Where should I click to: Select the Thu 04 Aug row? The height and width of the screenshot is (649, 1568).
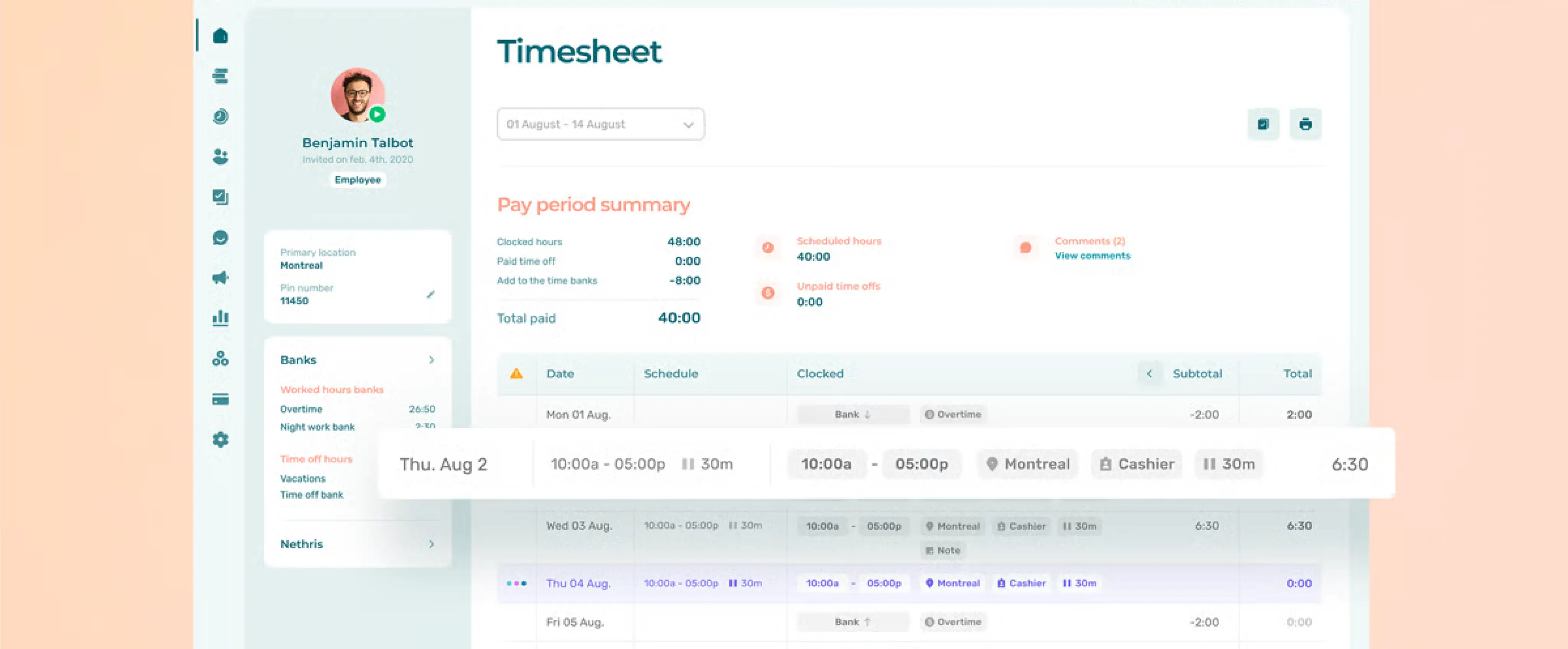coord(578,583)
